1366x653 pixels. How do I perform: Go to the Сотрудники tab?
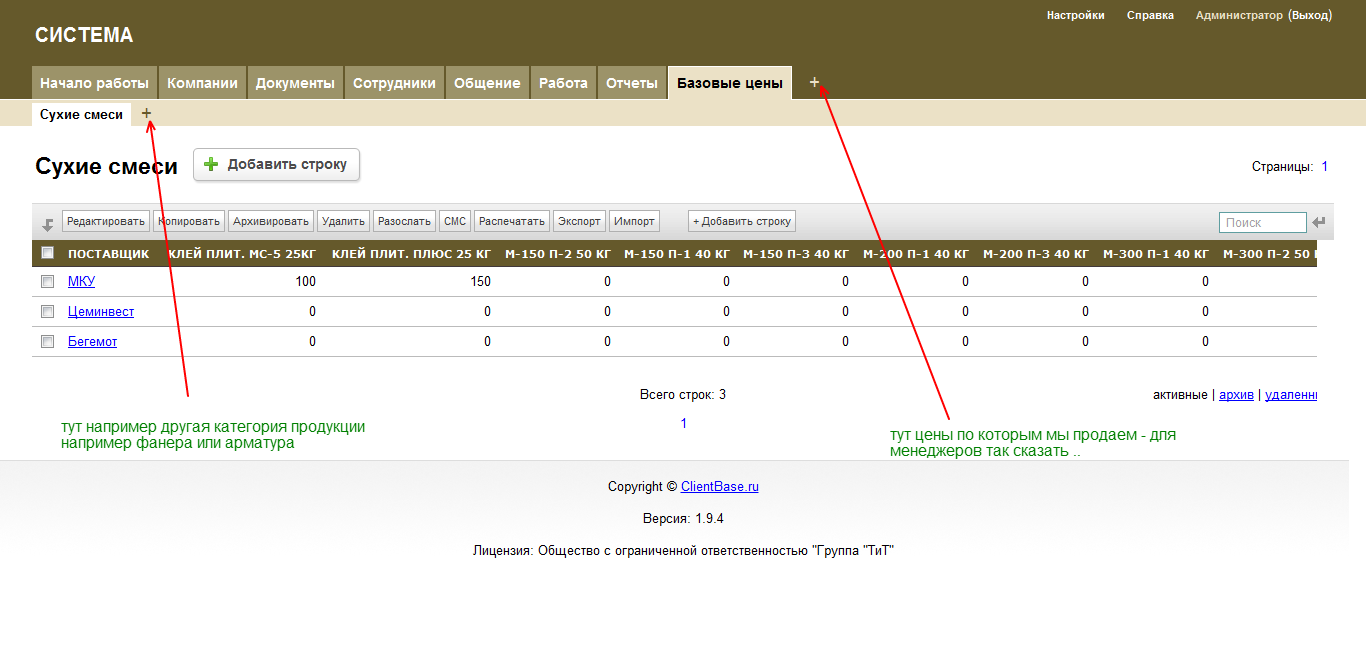pos(394,84)
